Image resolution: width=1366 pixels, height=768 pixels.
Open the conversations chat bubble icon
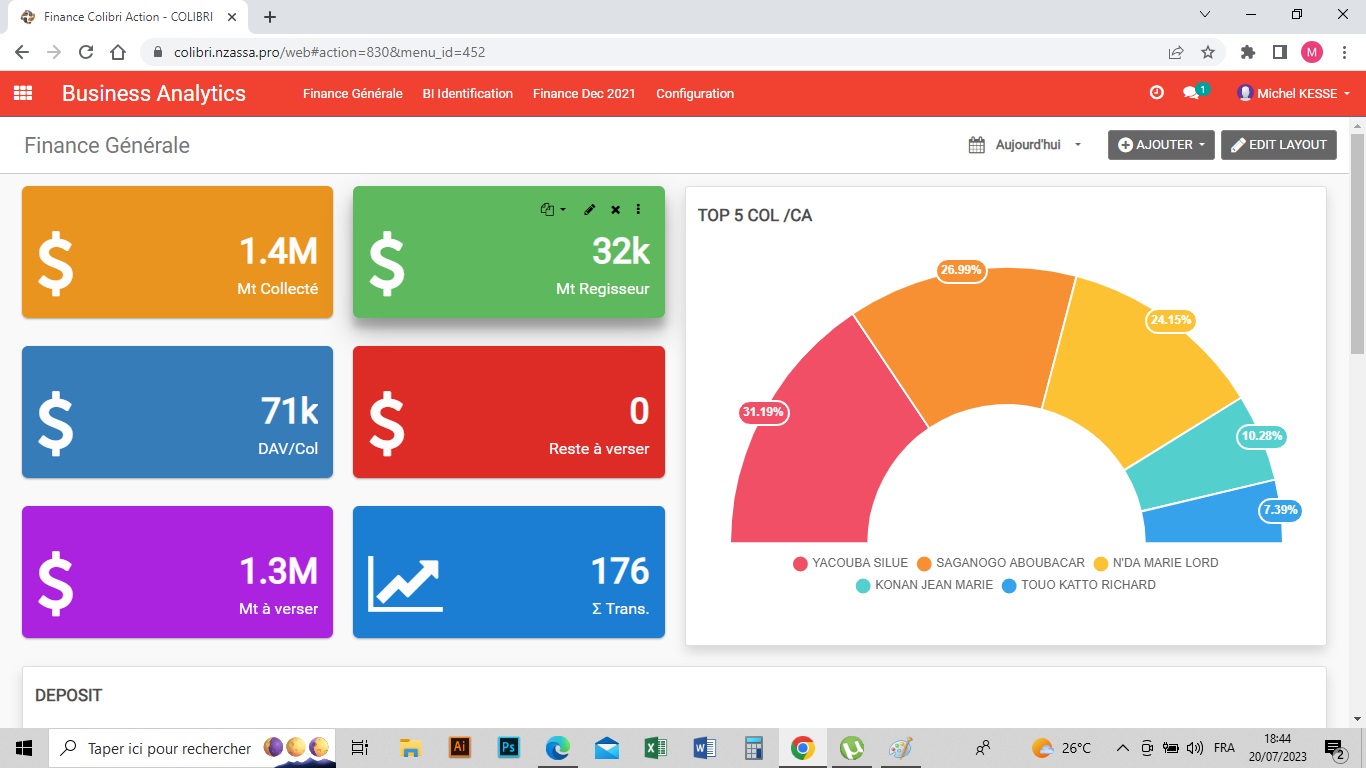tap(1190, 93)
